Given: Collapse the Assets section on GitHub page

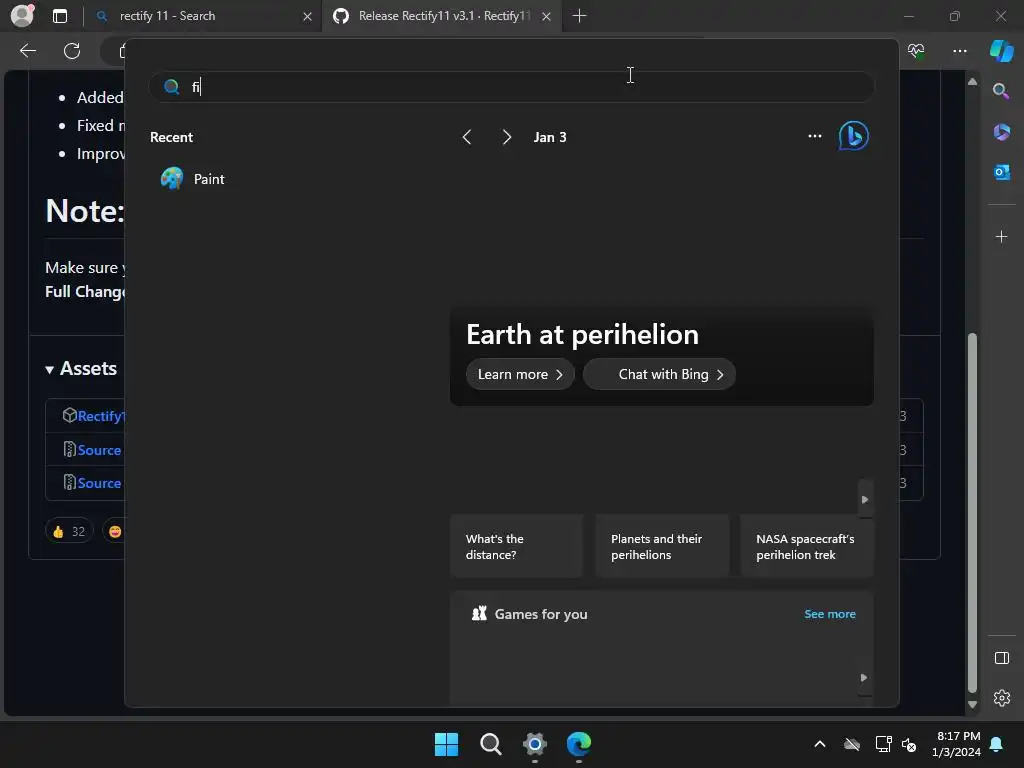Looking at the screenshot, I should [x=81, y=368].
